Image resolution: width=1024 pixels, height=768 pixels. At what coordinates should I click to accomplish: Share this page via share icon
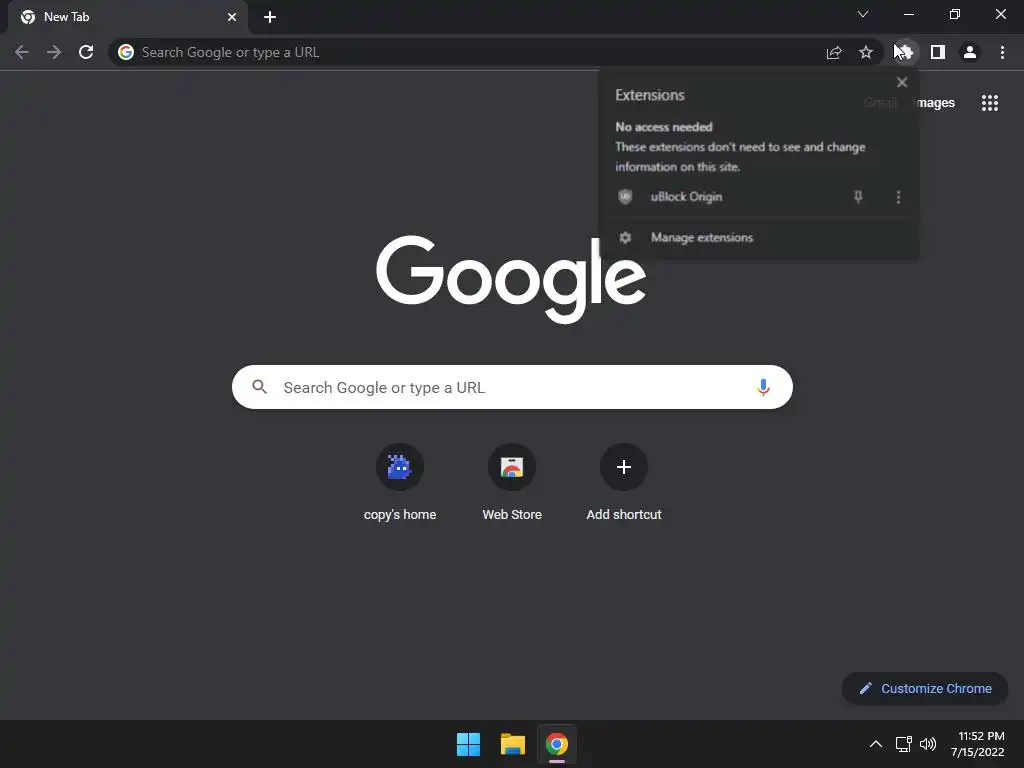834,52
